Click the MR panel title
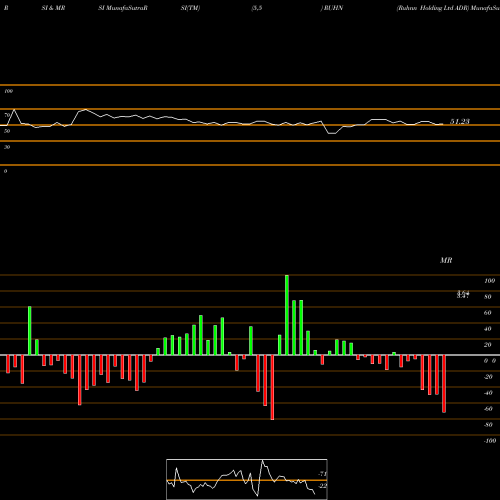 click(x=446, y=260)
